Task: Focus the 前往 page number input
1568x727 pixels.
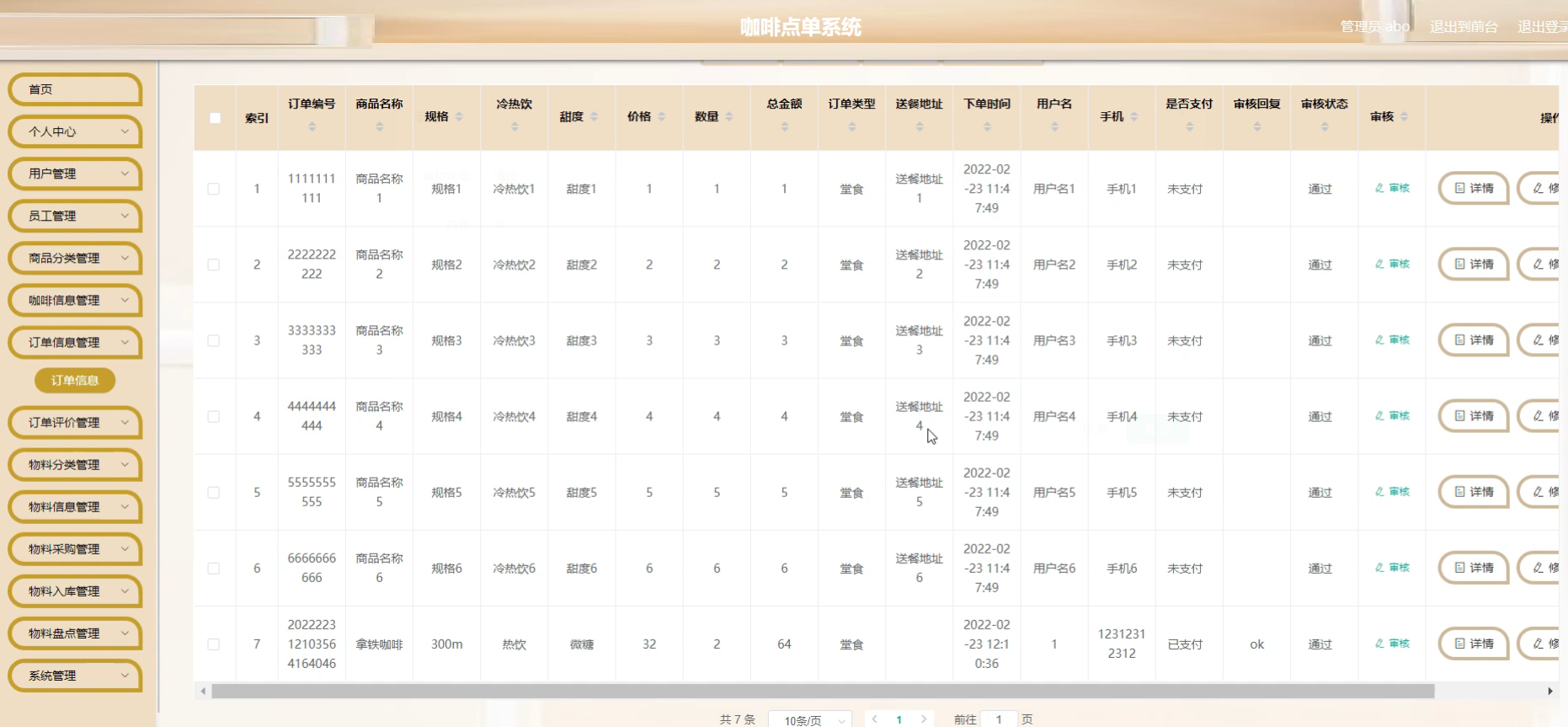Action: pos(1000,719)
